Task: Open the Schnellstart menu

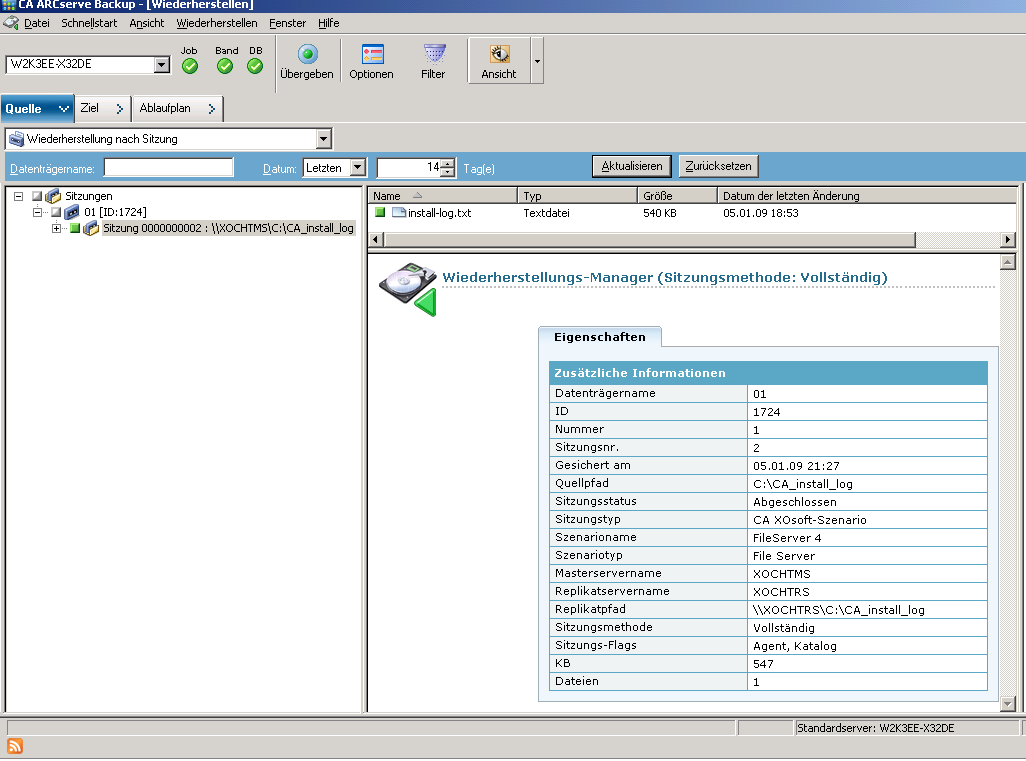Action: [91, 23]
